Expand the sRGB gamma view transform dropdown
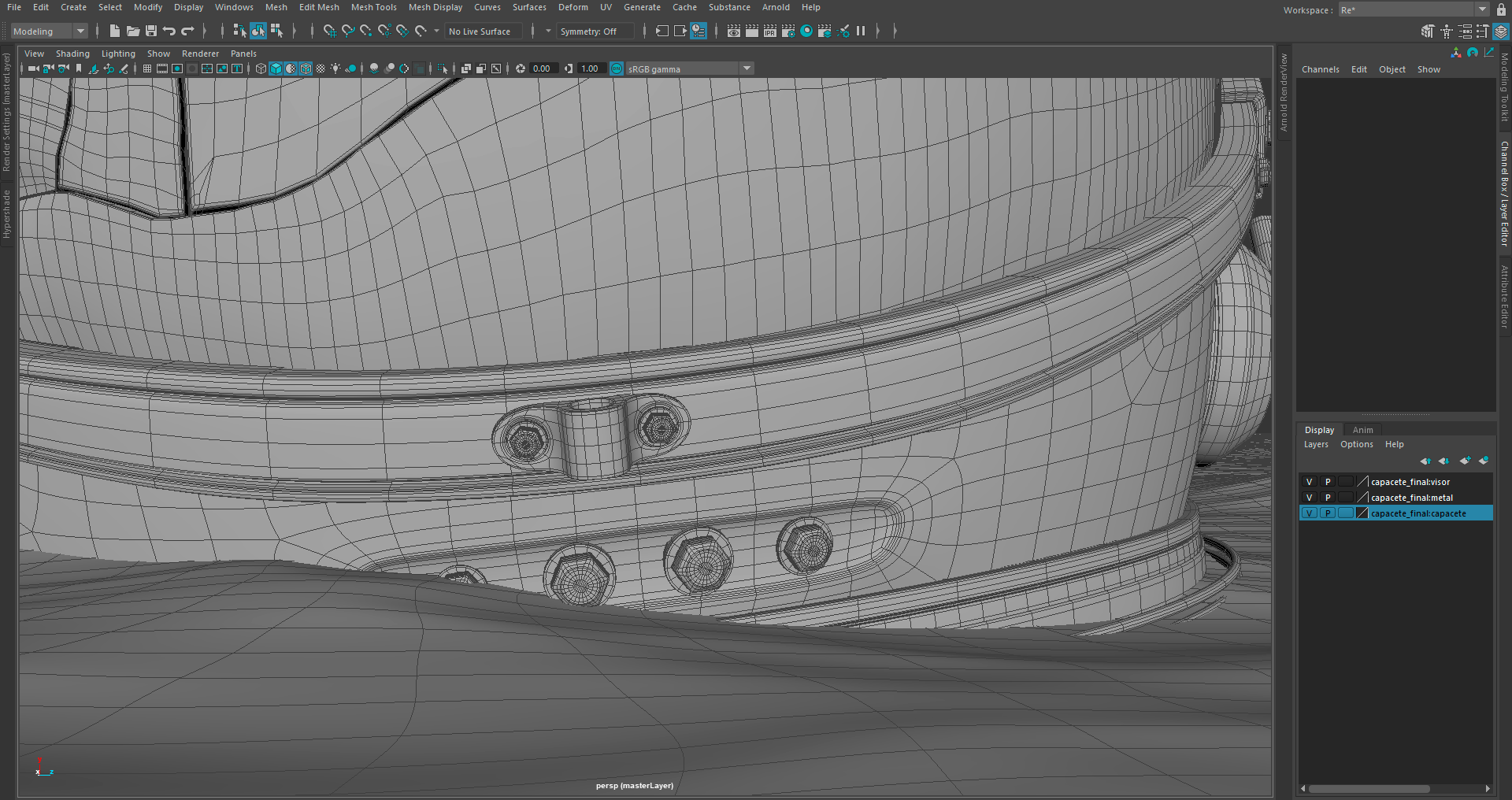The image size is (1512, 800). pyautogui.click(x=747, y=69)
